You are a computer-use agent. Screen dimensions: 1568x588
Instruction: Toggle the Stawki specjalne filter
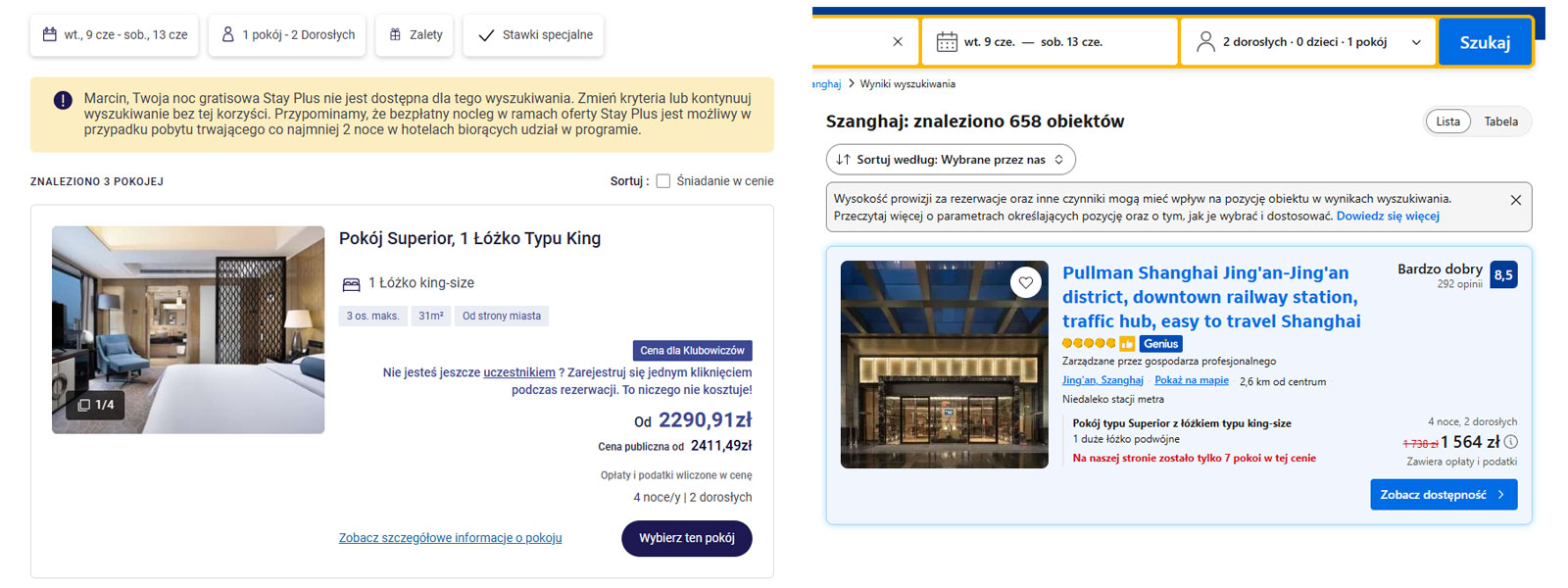(x=533, y=35)
